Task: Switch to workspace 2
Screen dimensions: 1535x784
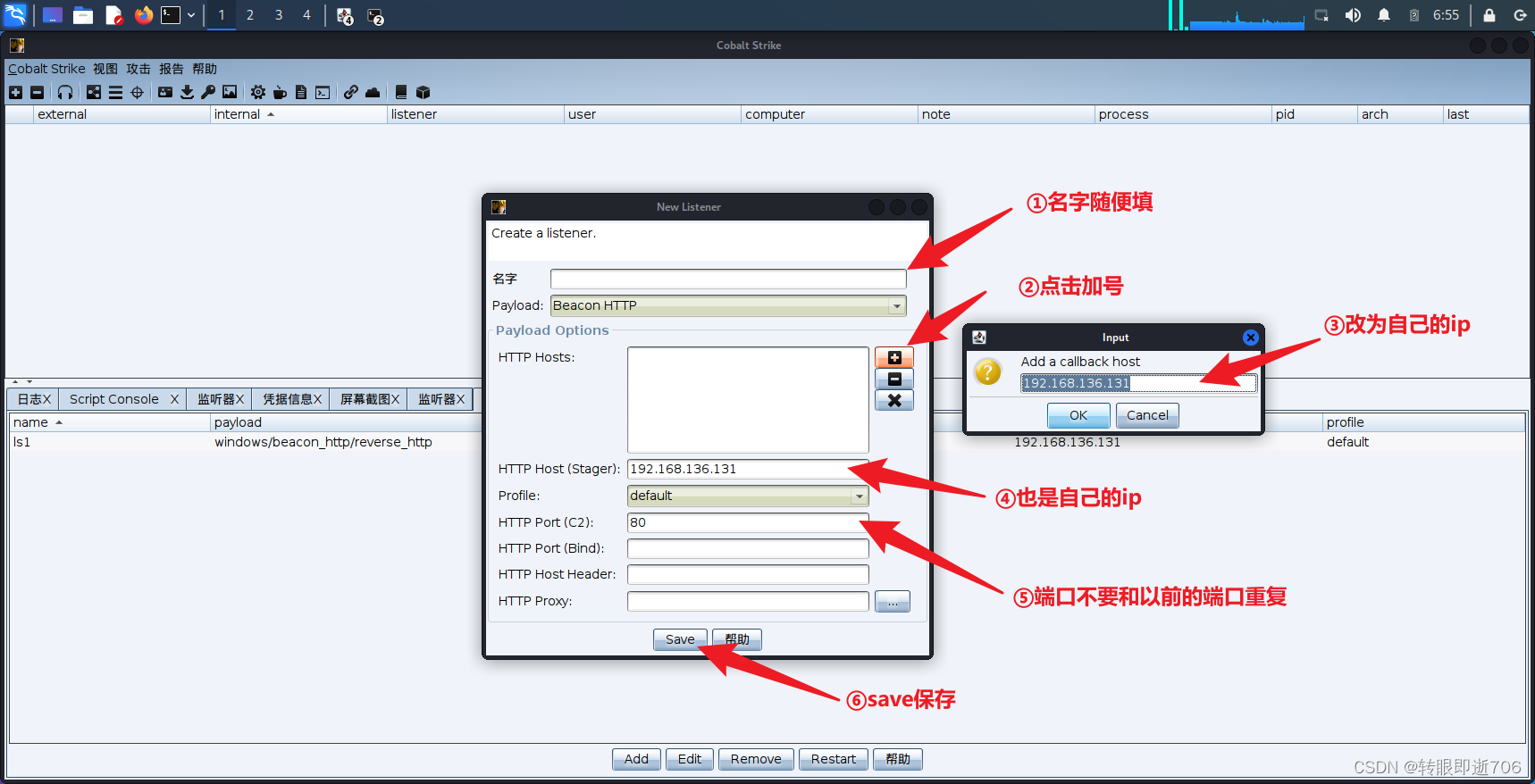Action: pyautogui.click(x=250, y=15)
